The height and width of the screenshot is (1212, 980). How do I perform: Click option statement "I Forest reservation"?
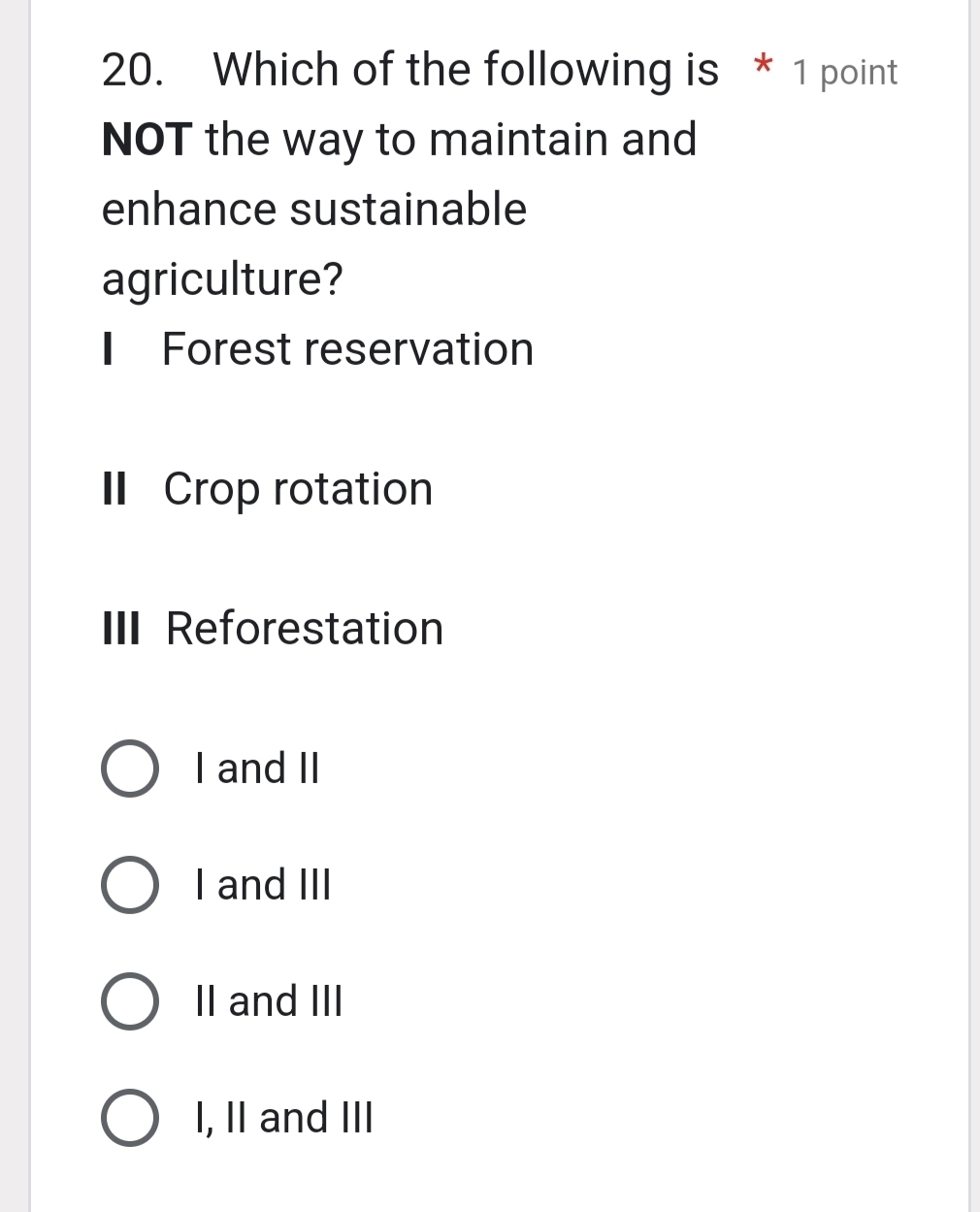pyautogui.click(x=317, y=348)
